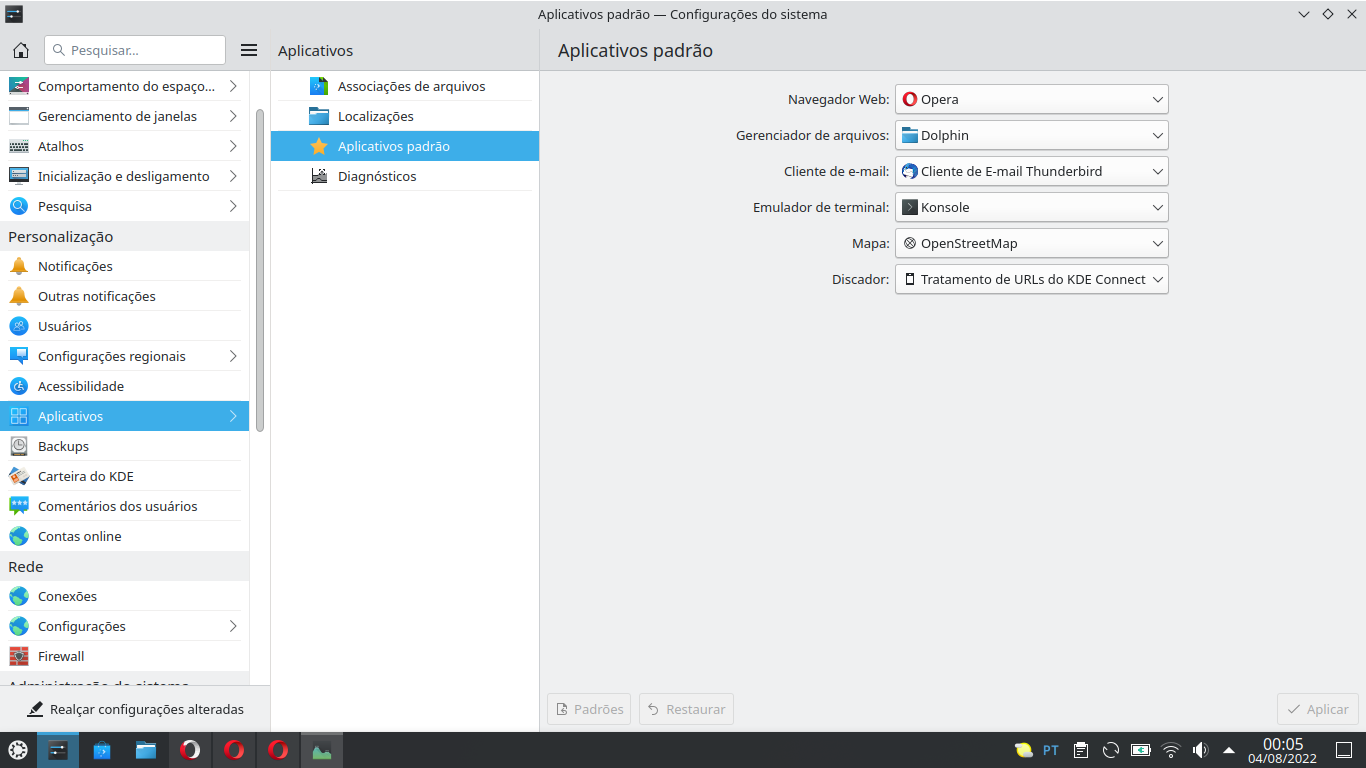This screenshot has width=1366, height=768.
Task: Open Dolphin file manager from taskbar
Action: click(146, 750)
